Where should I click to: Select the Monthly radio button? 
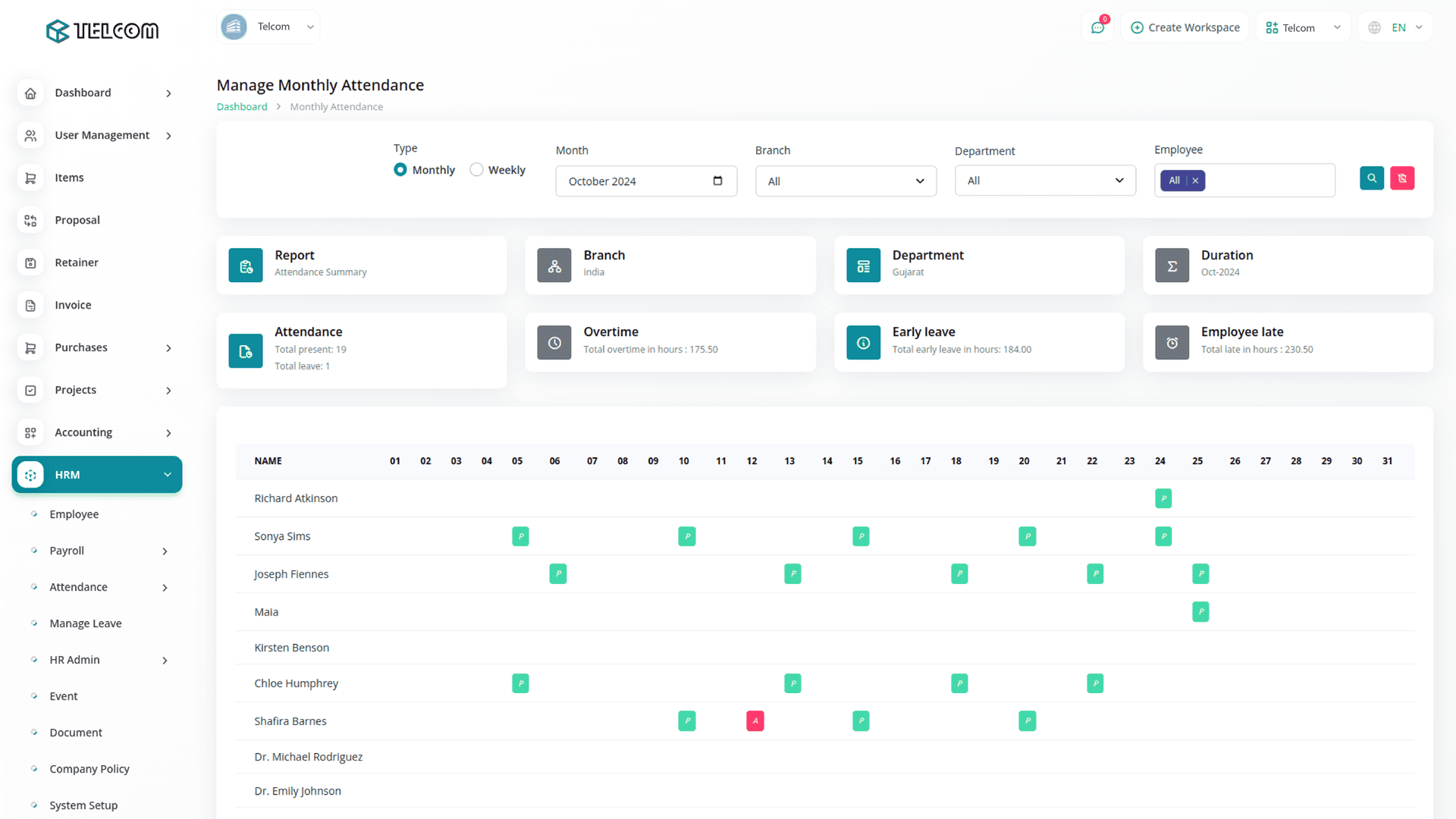400,170
